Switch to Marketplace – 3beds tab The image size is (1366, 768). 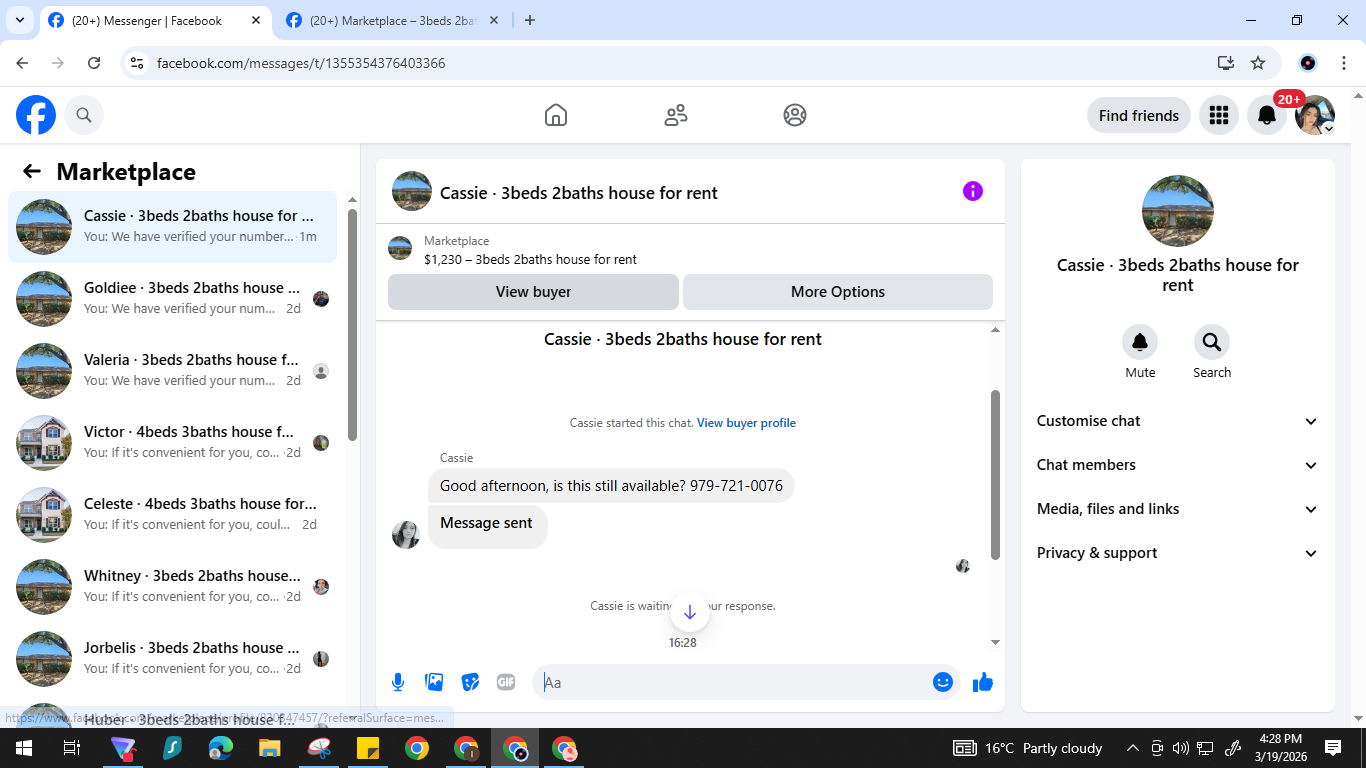(x=393, y=20)
